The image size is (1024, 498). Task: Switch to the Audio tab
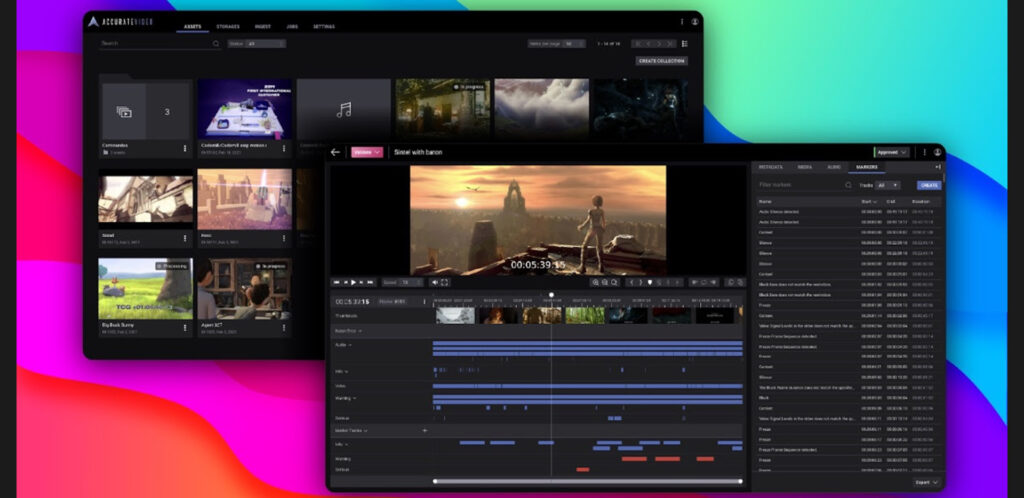[x=834, y=167]
